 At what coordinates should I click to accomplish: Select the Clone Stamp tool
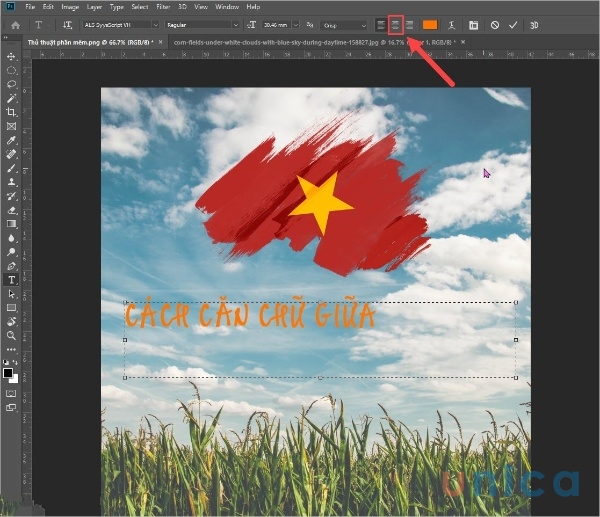pyautogui.click(x=11, y=182)
